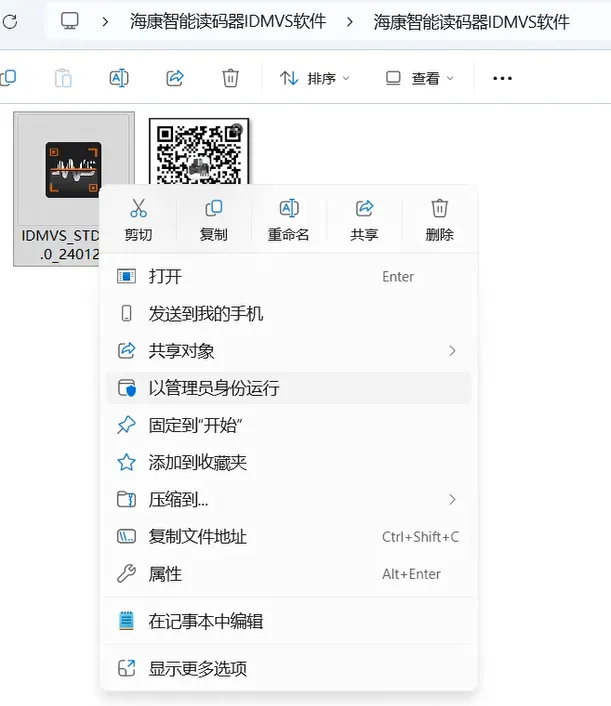Screen dimensions: 611x706
Task: Click 剪切 cut in context menu
Action: tap(138, 220)
